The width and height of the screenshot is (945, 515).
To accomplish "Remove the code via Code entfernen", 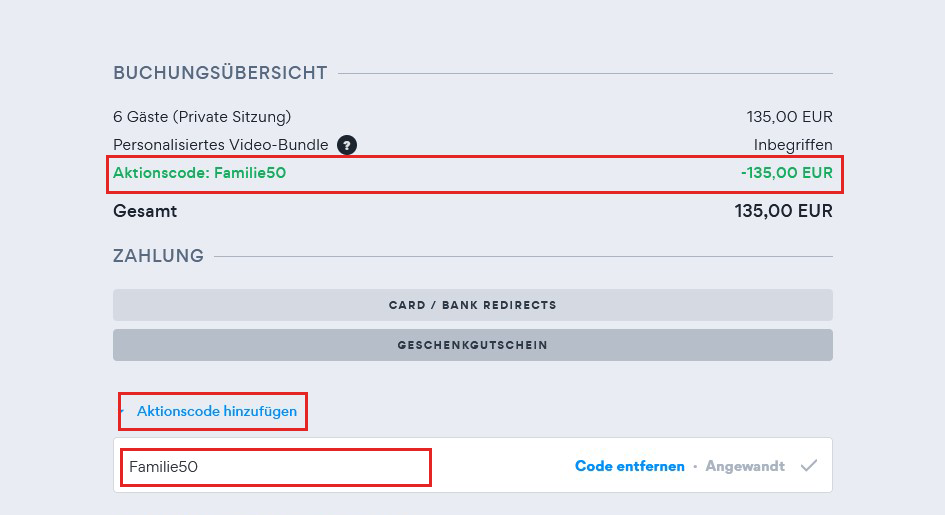I will (x=630, y=466).
